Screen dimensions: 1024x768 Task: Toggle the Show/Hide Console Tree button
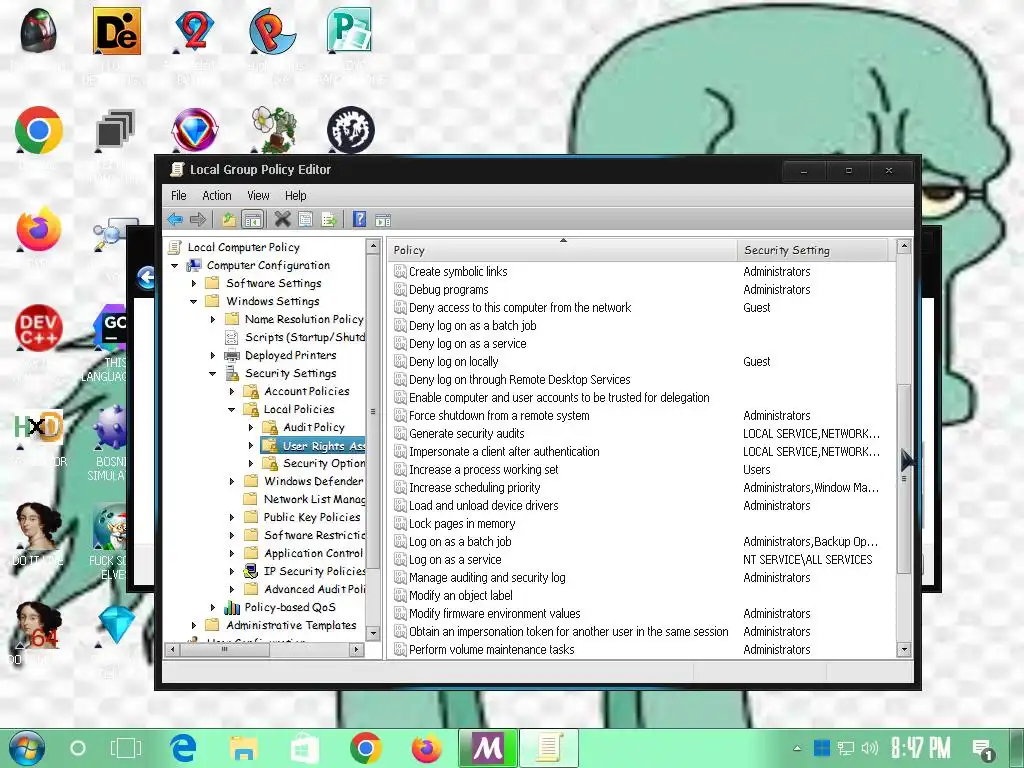click(252, 219)
